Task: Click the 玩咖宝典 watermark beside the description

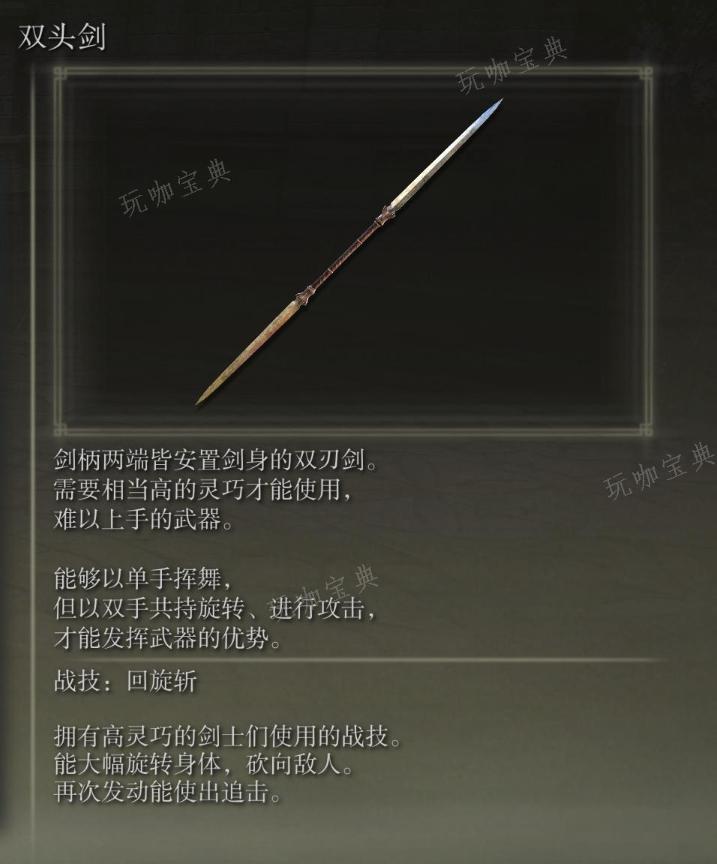Action: pyautogui.click(x=659, y=470)
